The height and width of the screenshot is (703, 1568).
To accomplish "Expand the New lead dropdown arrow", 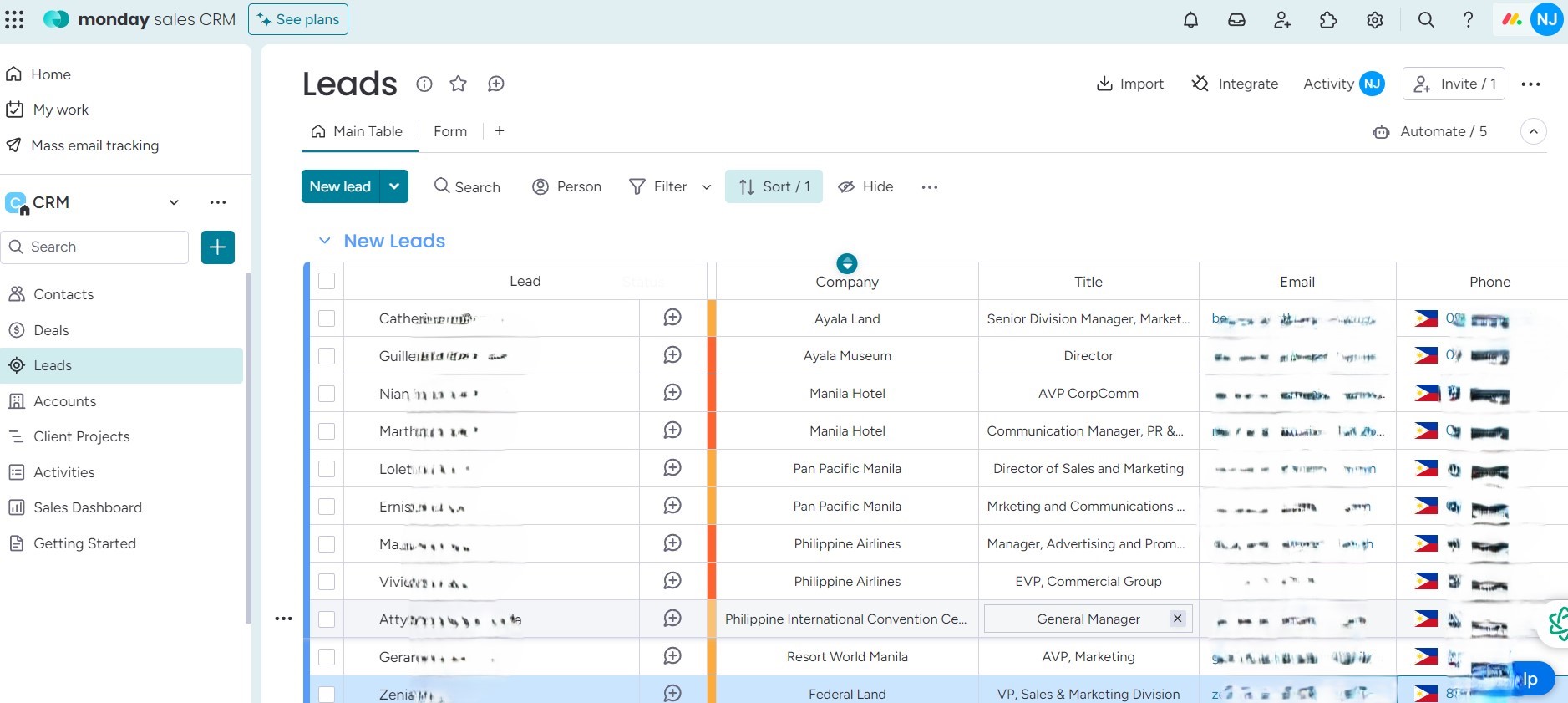I will [394, 186].
